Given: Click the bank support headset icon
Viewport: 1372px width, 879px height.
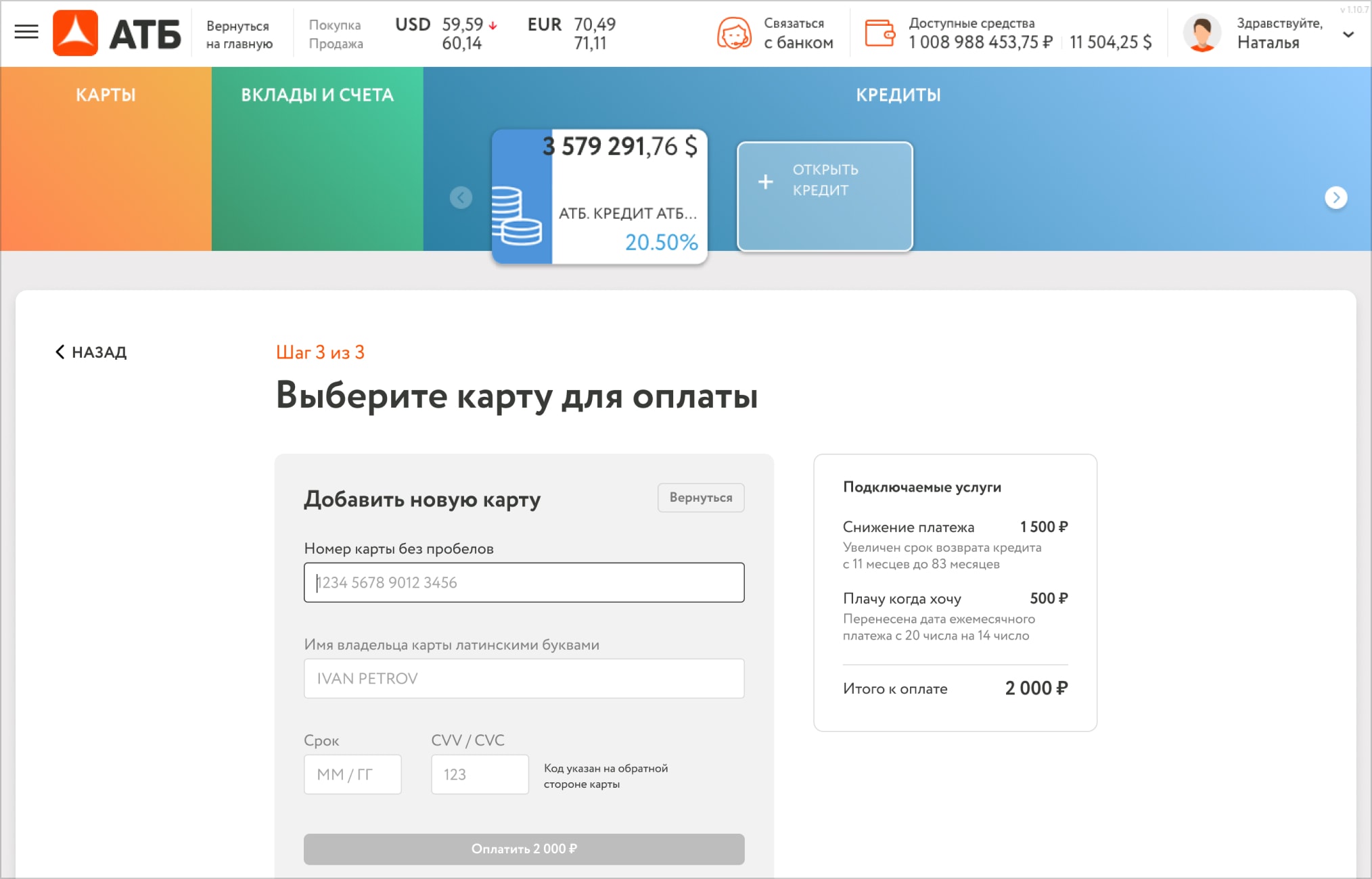Looking at the screenshot, I should click(733, 33).
